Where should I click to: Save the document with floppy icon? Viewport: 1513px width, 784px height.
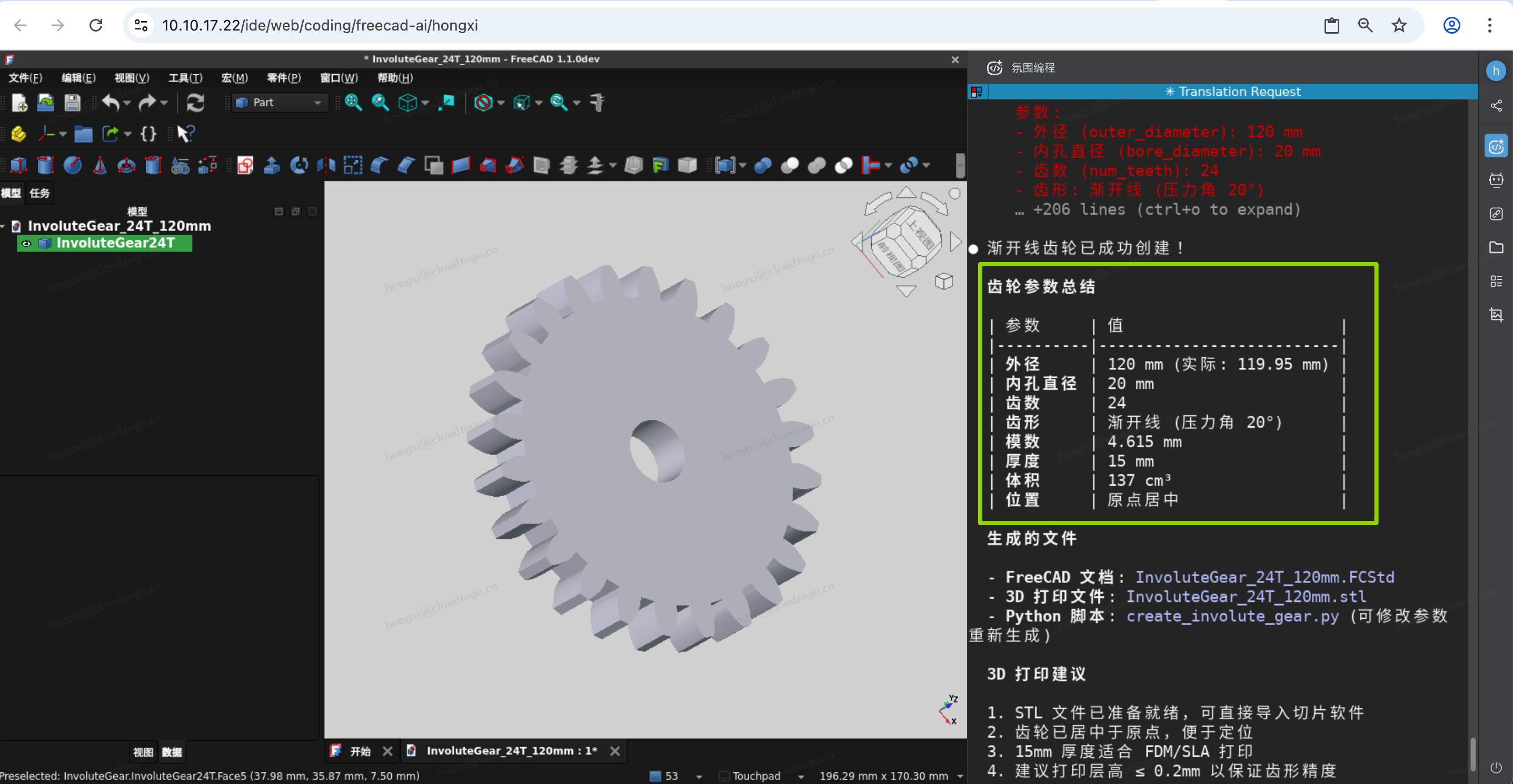coord(72,103)
